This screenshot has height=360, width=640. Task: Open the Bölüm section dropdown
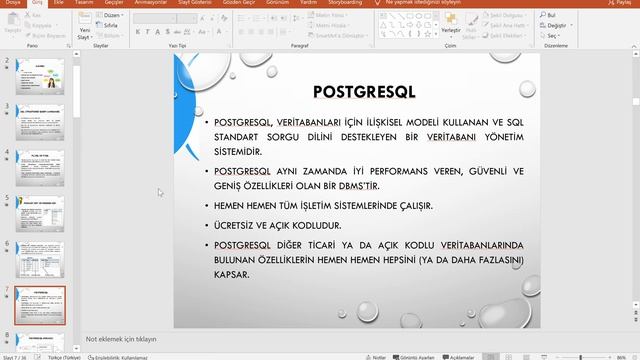(x=110, y=36)
